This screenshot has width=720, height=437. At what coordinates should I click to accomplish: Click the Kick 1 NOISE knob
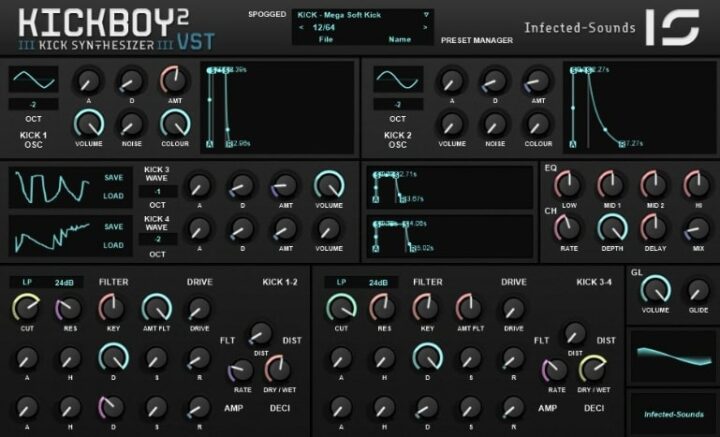(x=131, y=123)
